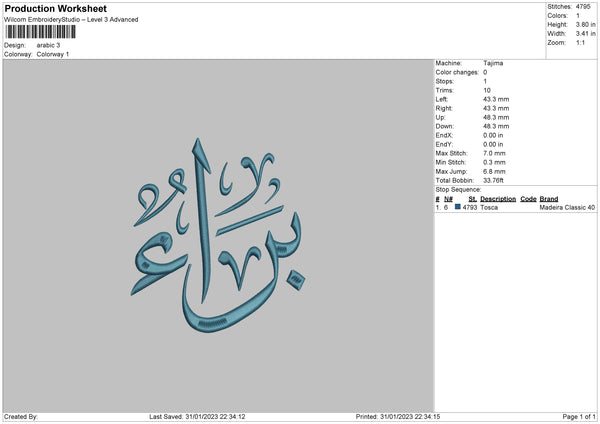This screenshot has height=424, width=600.
Task: Click the Total Bobbin value 33.76ft
Action: (493, 180)
